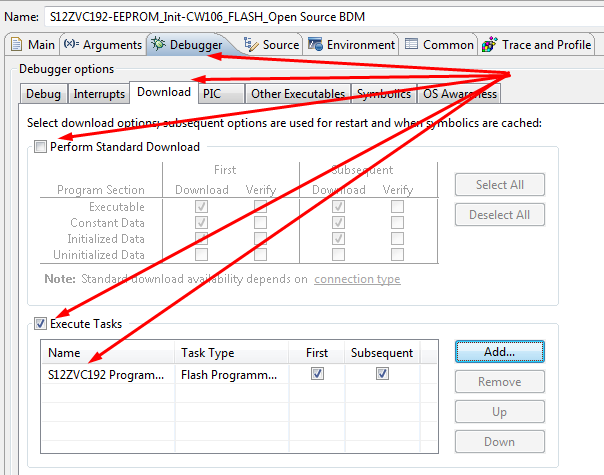The image size is (604, 475).
Task: Click the launch configuration Name field
Action: tap(324, 17)
